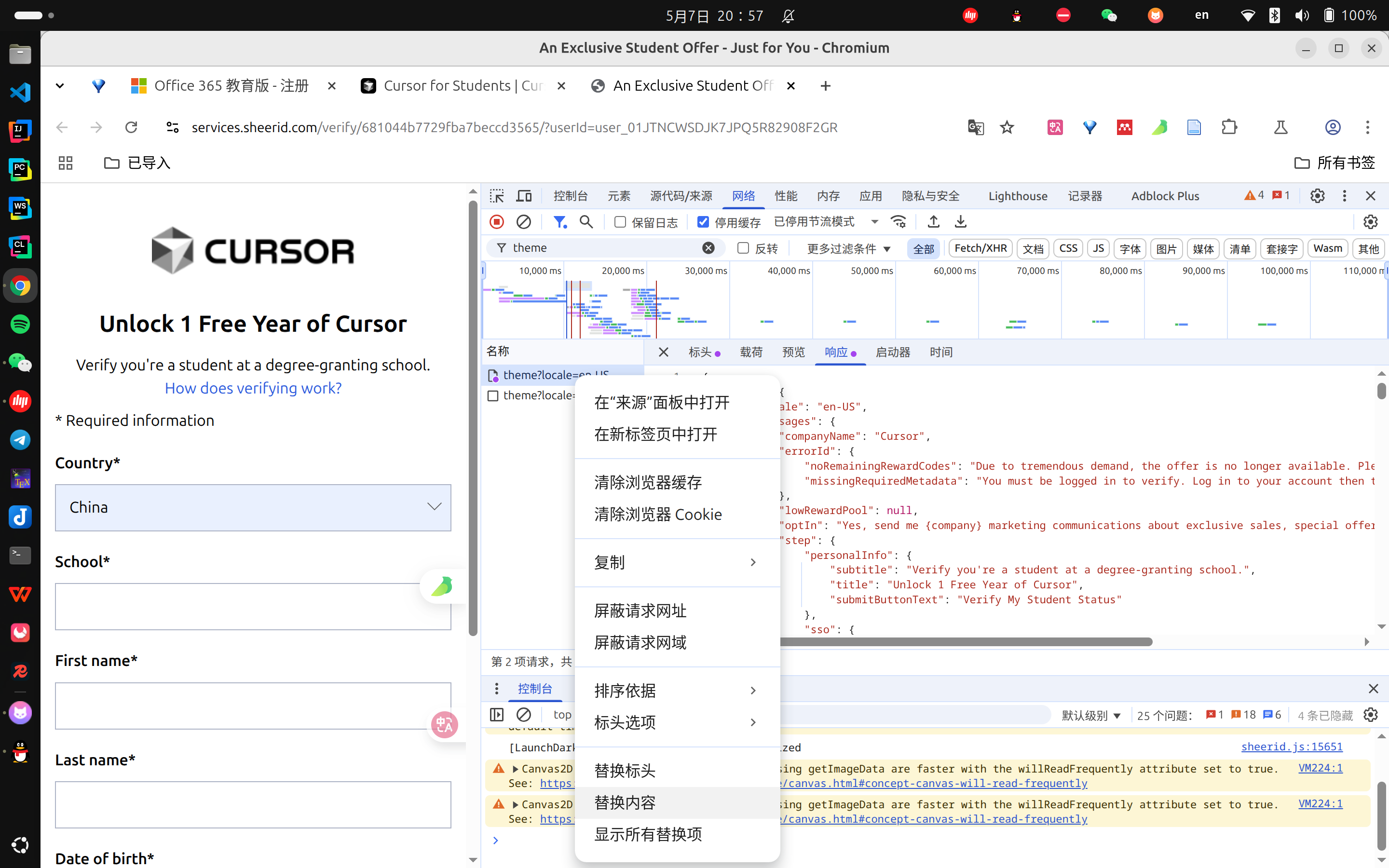The image size is (1389, 868).
Task: Select the CSS filter type
Action: click(x=1068, y=248)
